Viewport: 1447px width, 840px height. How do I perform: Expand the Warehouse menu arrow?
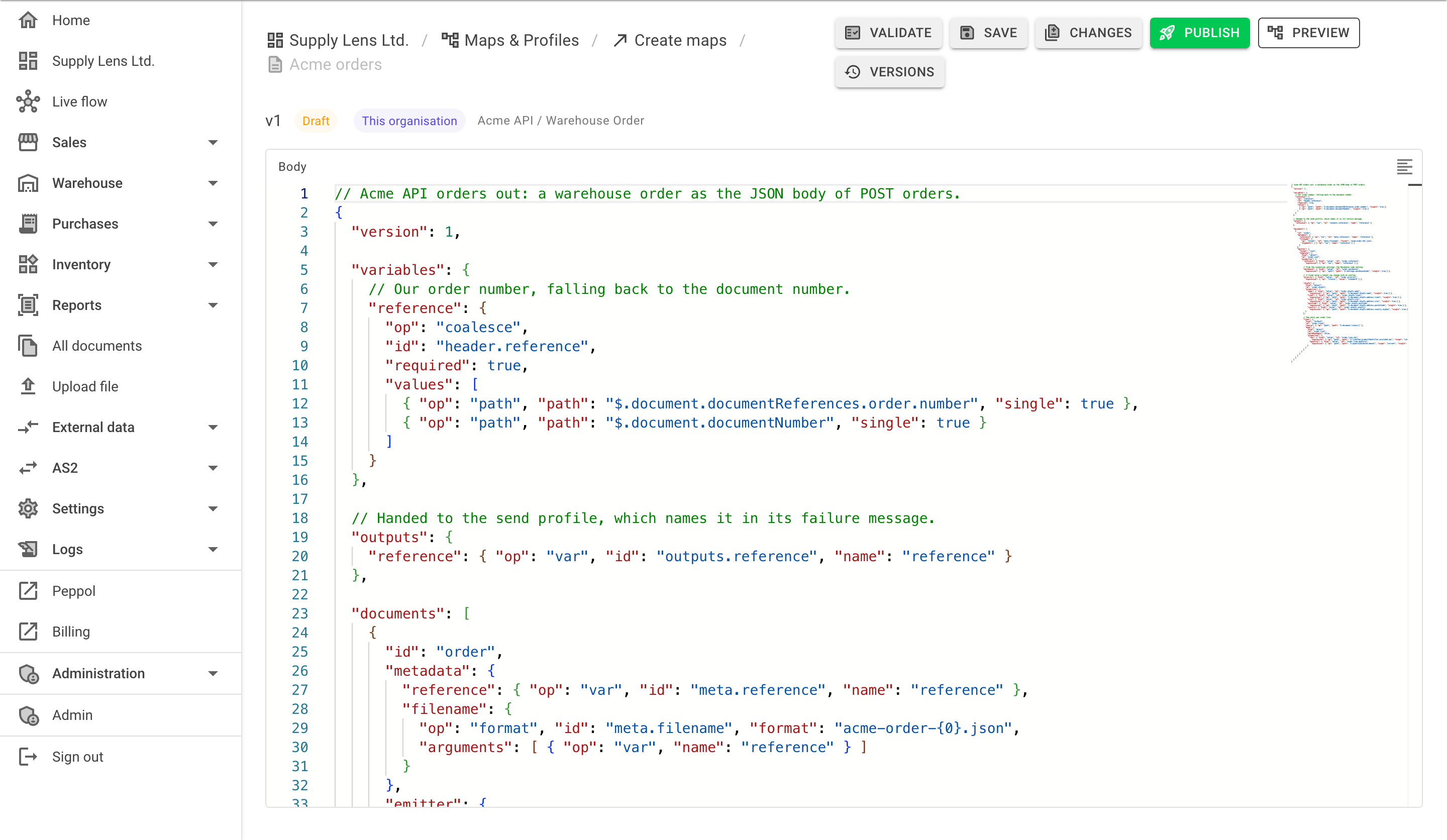213,183
